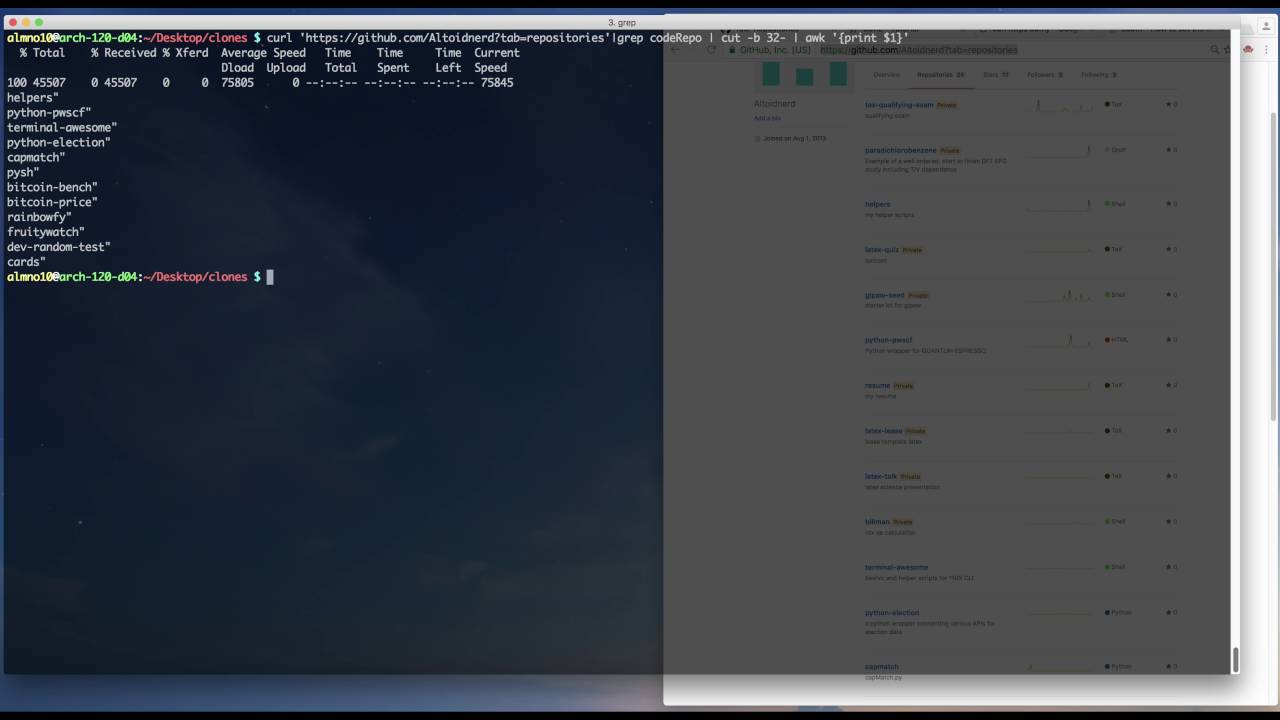Click the star icon on the latex-lease row
Viewport: 1280px width, 720px height.
(1168, 431)
